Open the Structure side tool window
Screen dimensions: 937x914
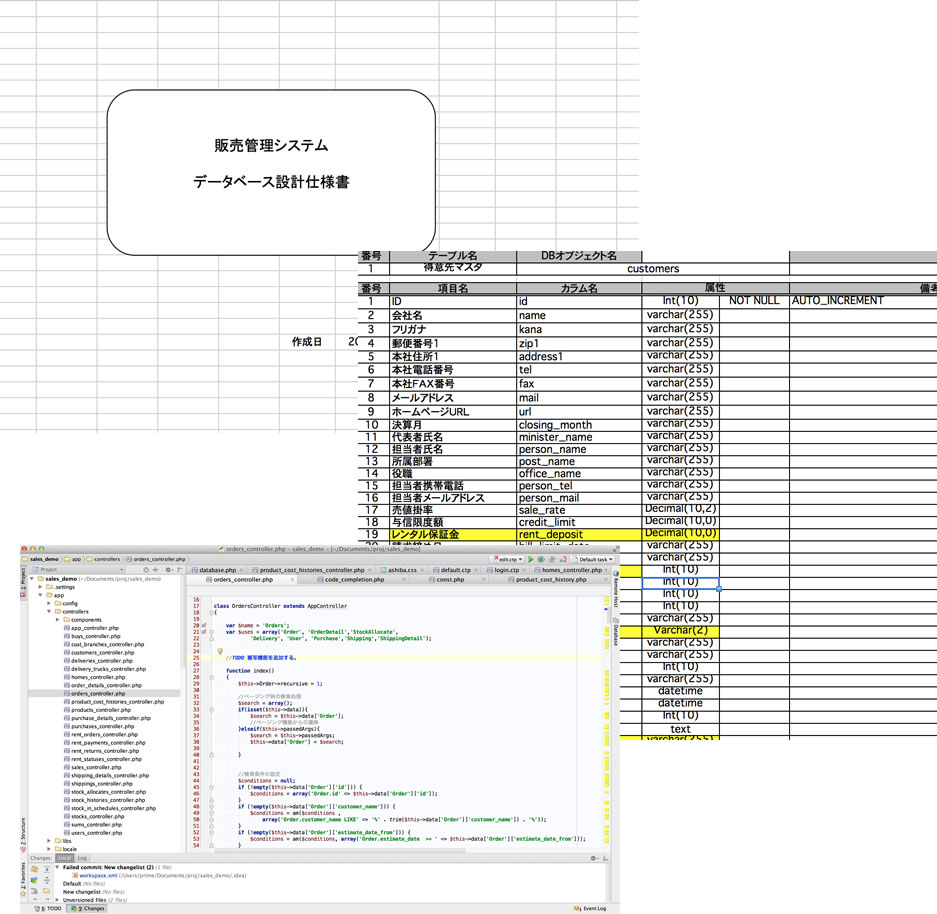23,831
